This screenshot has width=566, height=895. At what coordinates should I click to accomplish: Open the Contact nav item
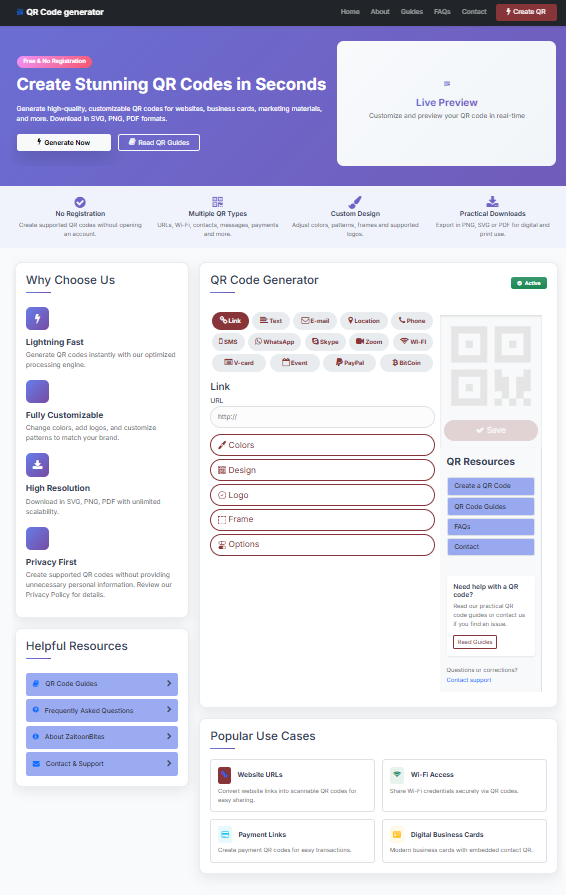[474, 11]
